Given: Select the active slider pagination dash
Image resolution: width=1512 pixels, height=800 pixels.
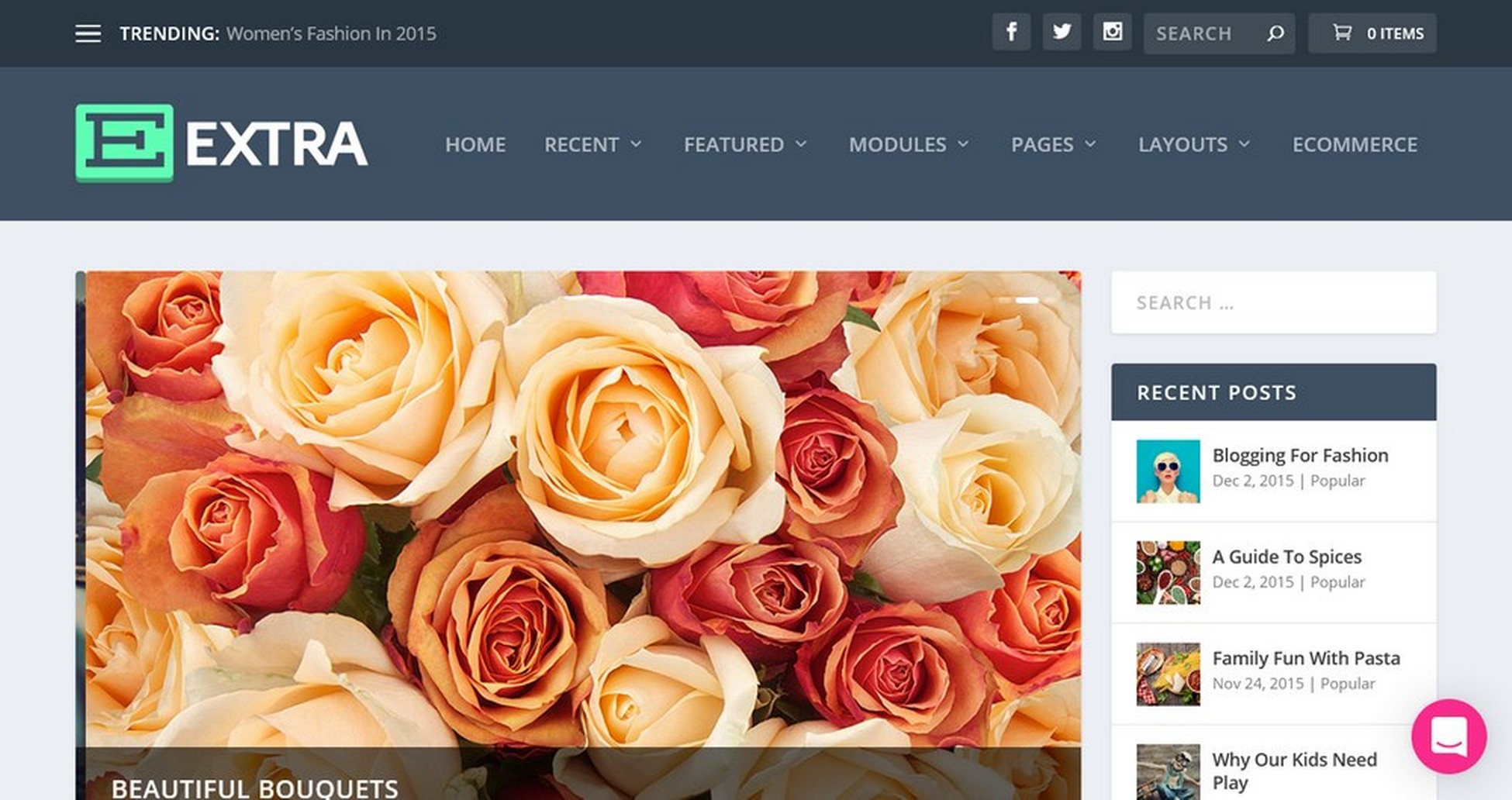Looking at the screenshot, I should pyautogui.click(x=1027, y=300).
